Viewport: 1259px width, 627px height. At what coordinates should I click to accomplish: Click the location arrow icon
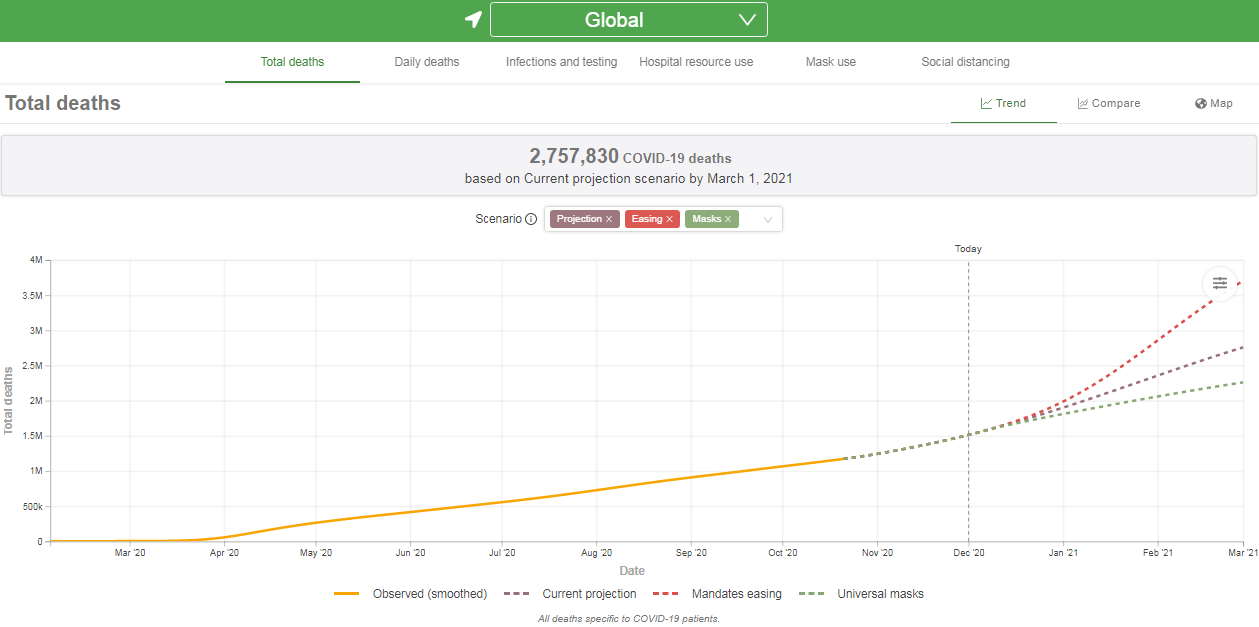pyautogui.click(x=473, y=20)
